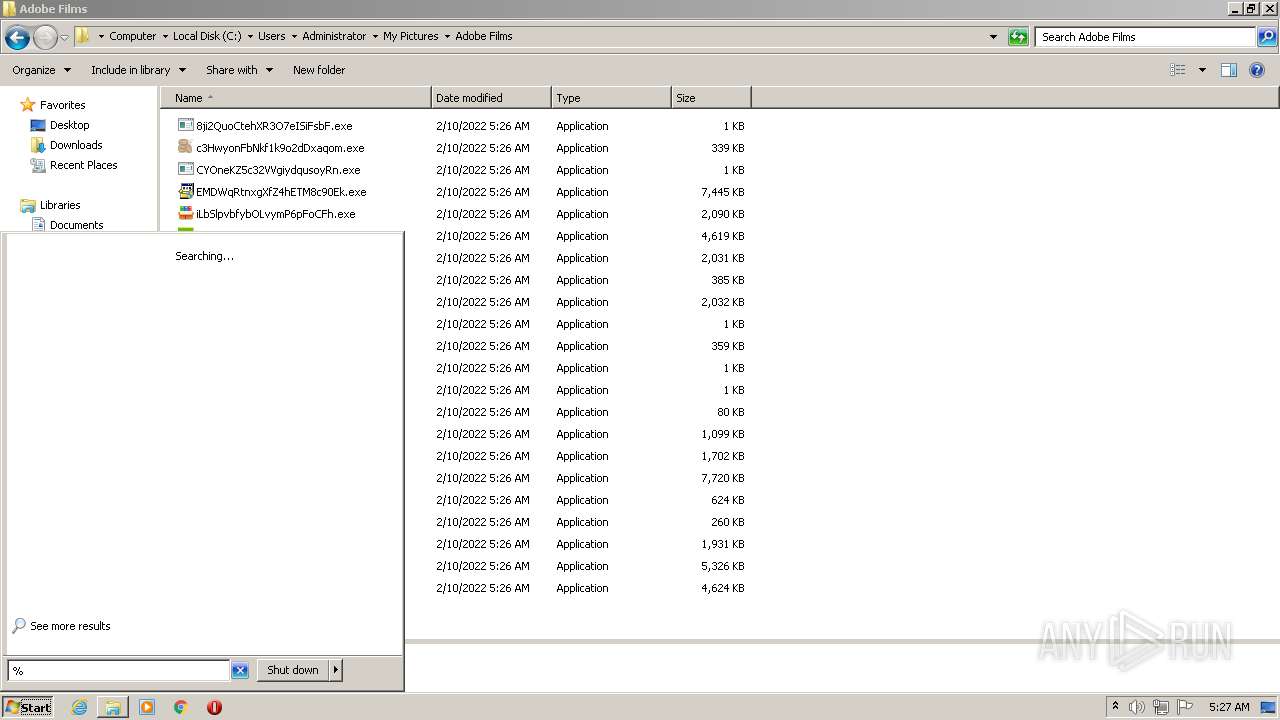Sort by Date modified column header
The height and width of the screenshot is (720, 1280).
(491, 98)
